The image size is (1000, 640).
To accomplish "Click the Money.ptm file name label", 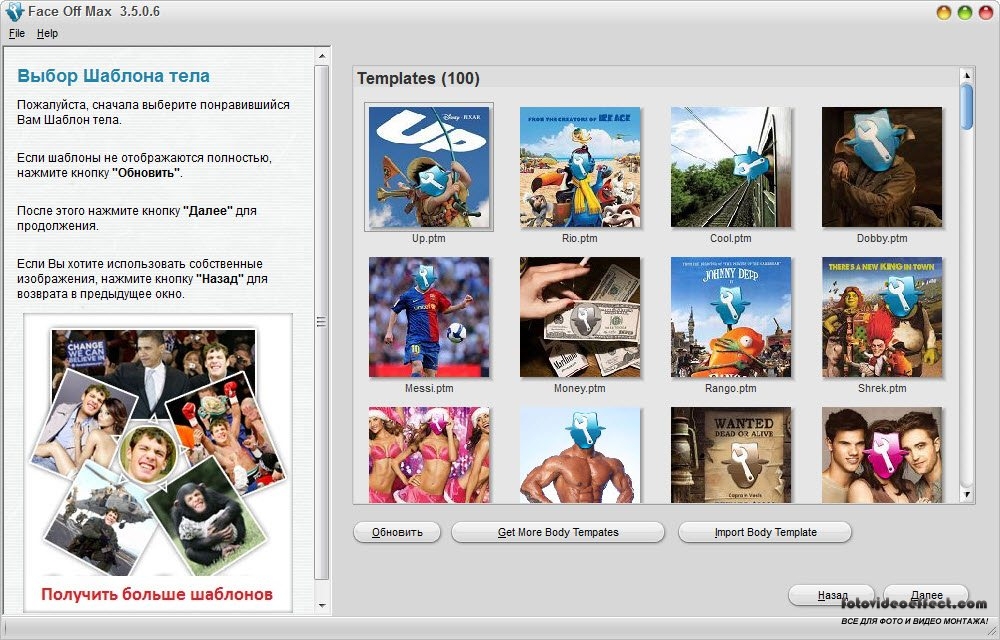I will pyautogui.click(x=580, y=388).
